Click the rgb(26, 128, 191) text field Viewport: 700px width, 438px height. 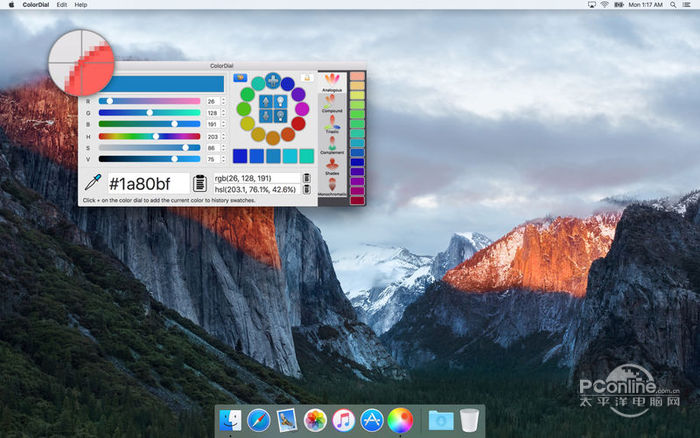point(257,178)
